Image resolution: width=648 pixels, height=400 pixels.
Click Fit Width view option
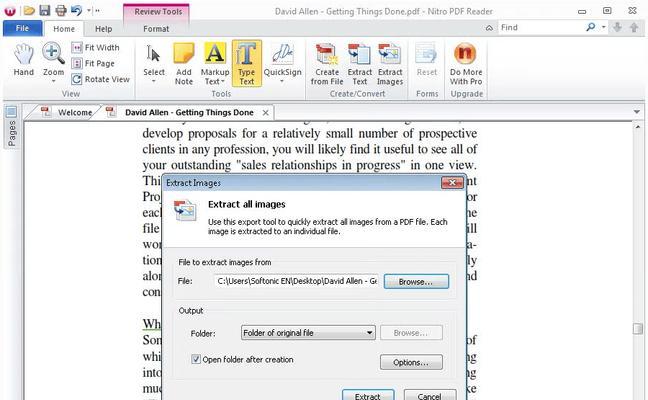coord(95,48)
